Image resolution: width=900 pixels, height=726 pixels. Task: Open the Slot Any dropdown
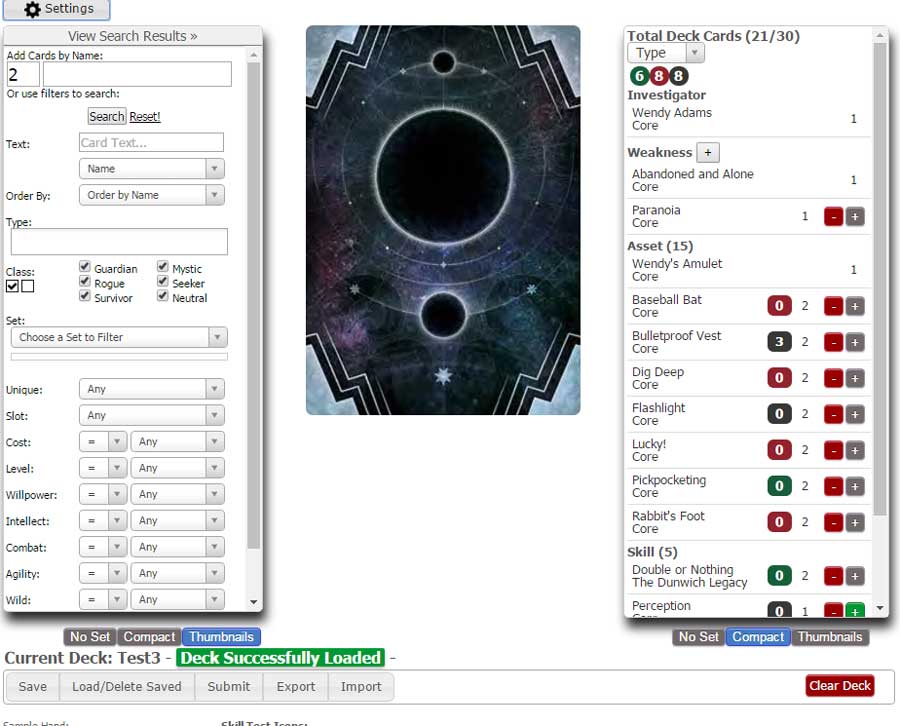(152, 416)
